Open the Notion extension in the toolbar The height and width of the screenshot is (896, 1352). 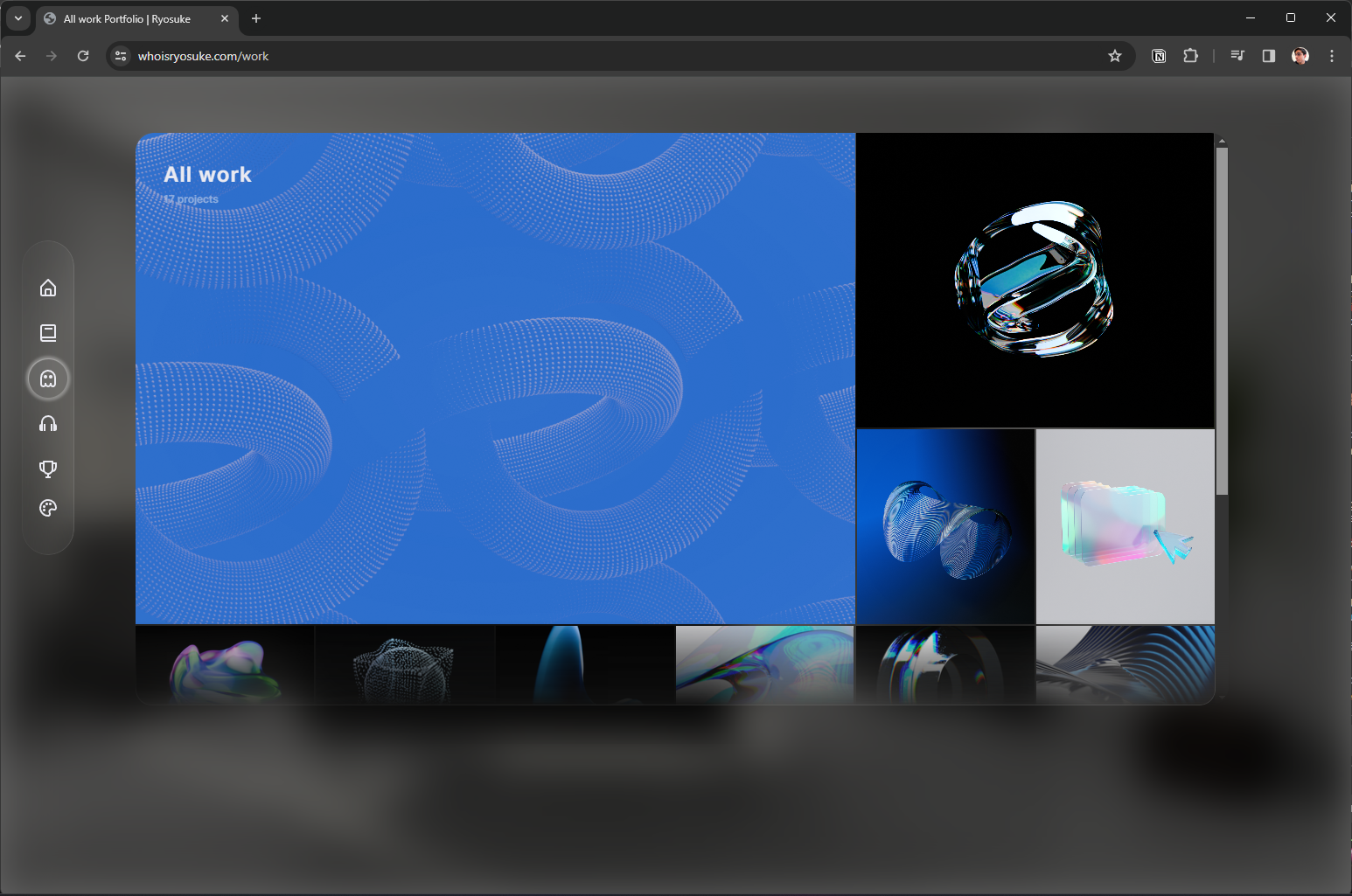tap(1159, 55)
